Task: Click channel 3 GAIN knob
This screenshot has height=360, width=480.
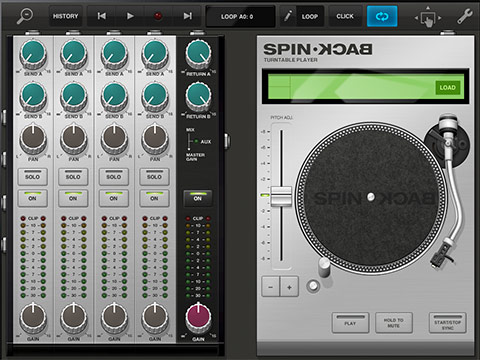Action: point(114,318)
